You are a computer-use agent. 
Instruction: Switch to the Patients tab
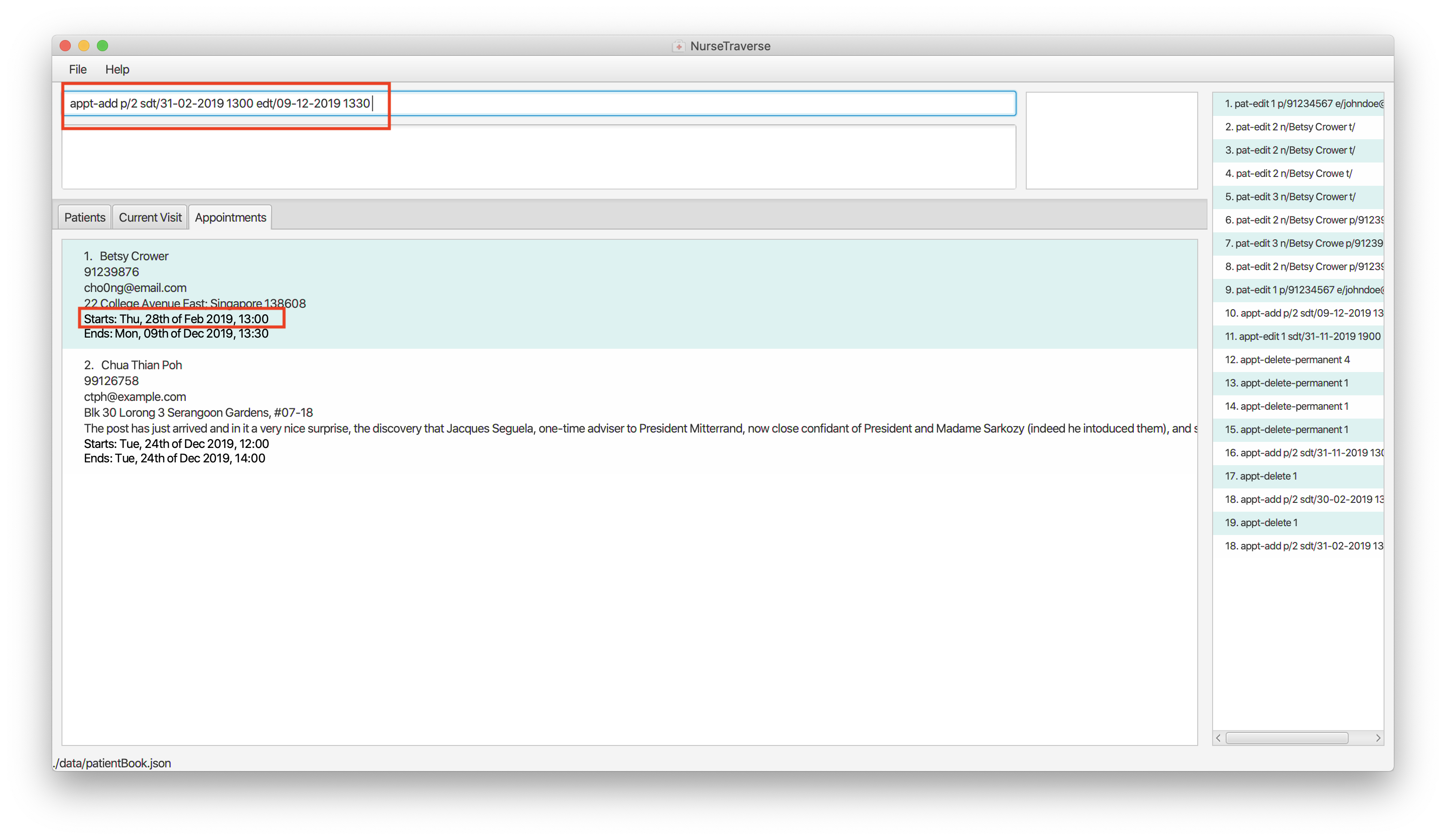coord(84,217)
